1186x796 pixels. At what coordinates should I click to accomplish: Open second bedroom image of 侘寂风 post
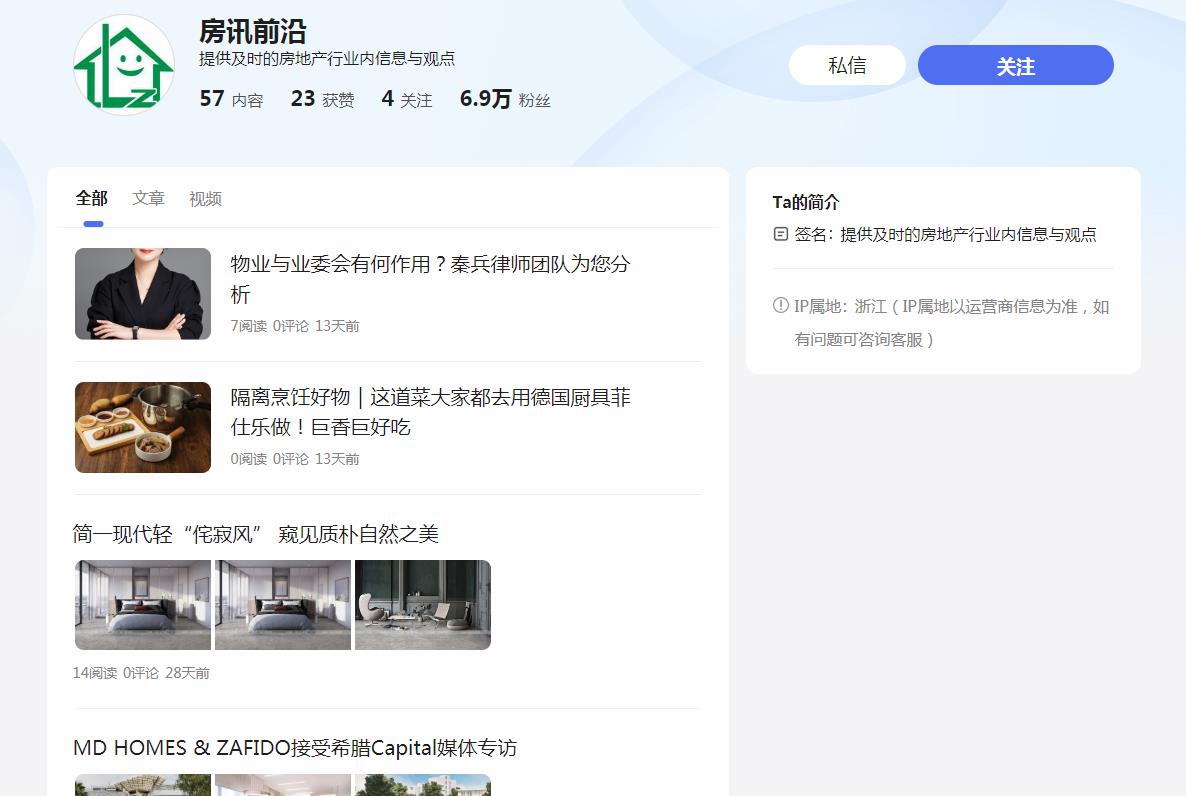283,605
